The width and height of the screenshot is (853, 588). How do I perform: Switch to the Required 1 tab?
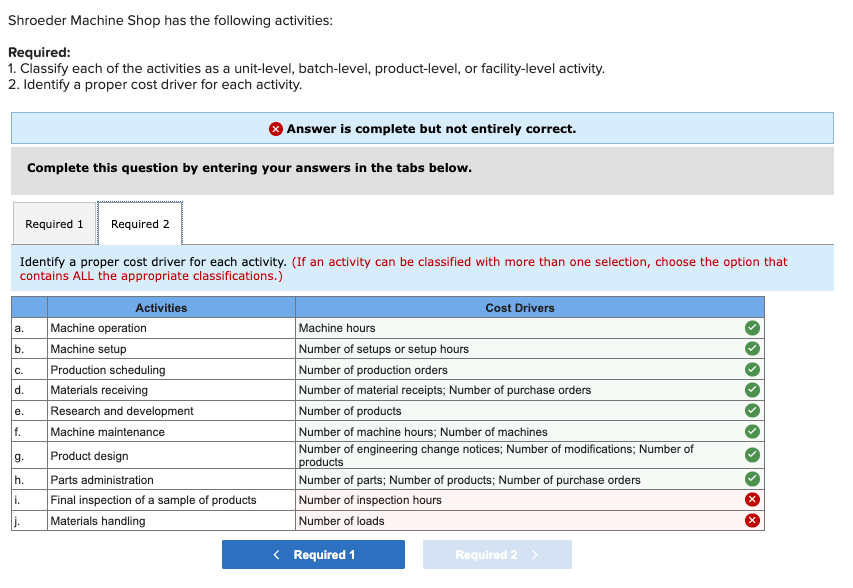point(54,224)
